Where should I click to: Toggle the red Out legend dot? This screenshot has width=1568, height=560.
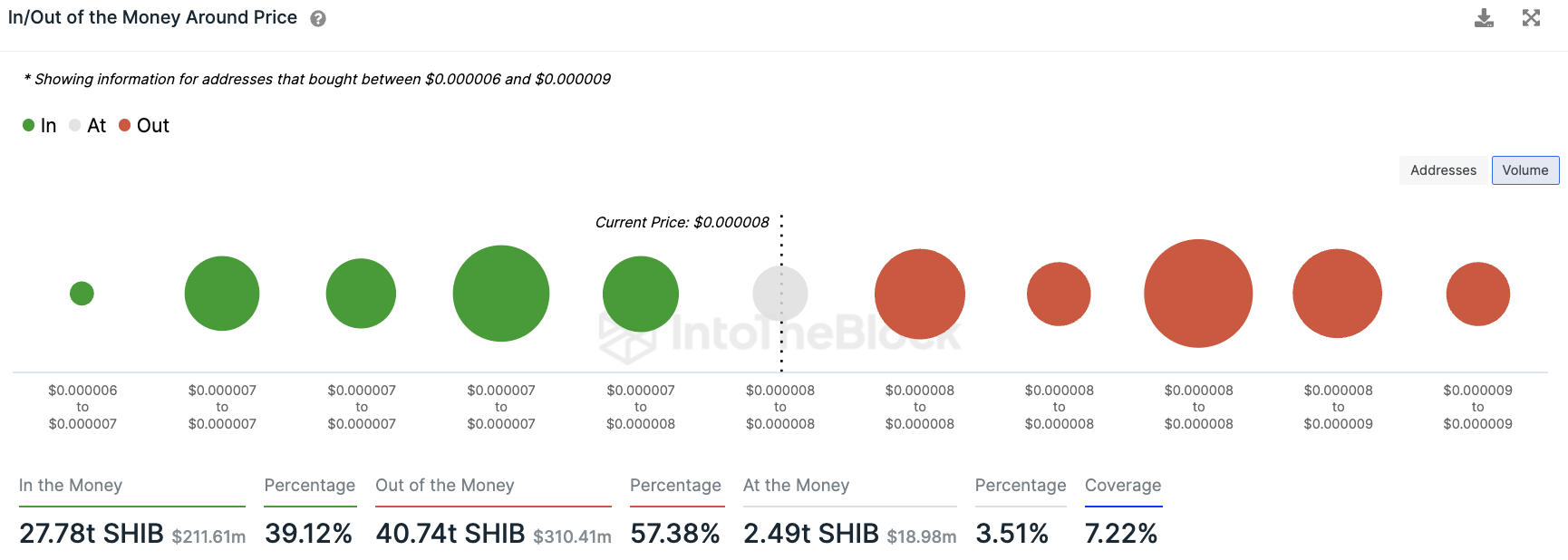[125, 125]
